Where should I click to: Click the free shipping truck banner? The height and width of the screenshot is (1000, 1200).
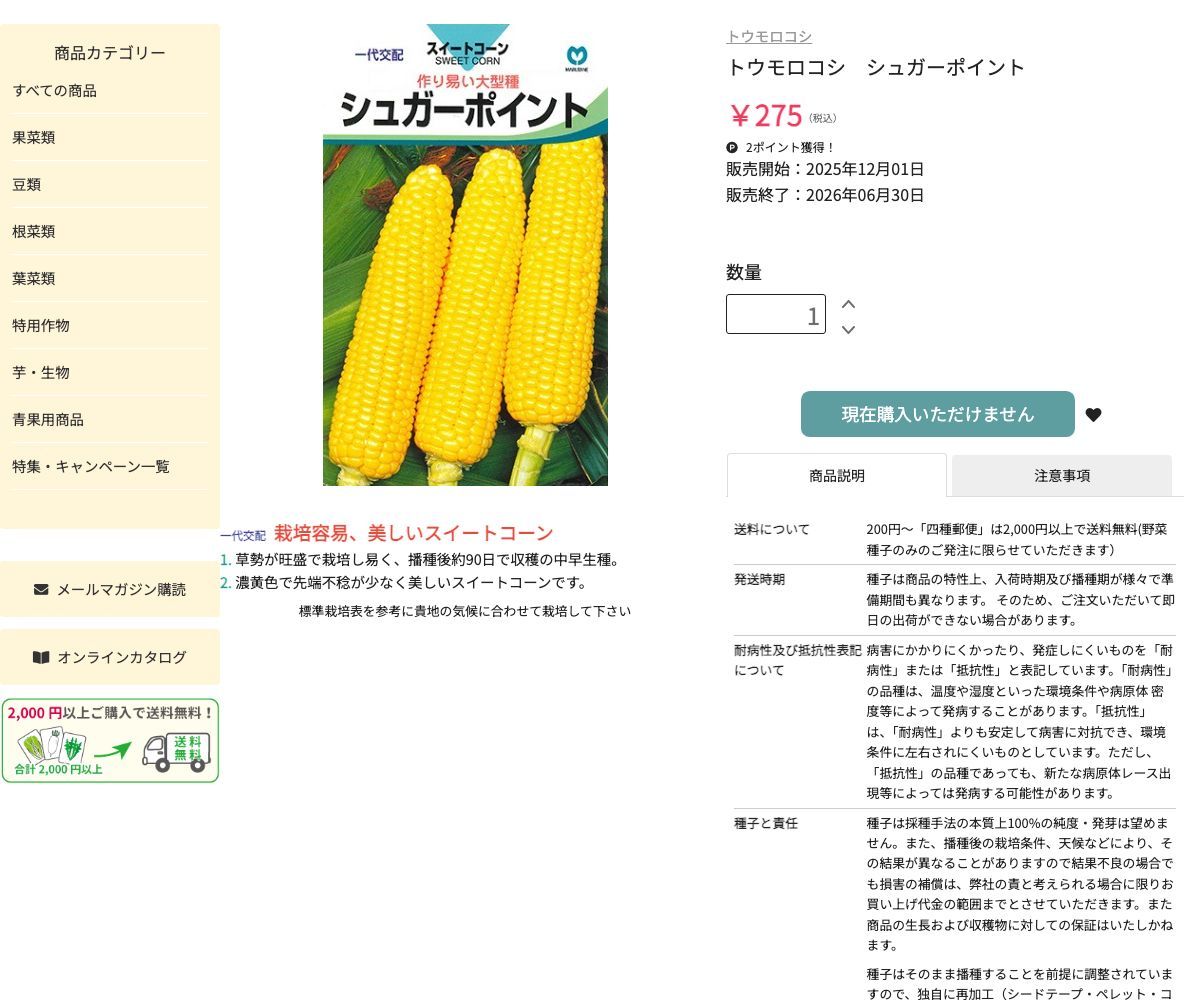110,741
